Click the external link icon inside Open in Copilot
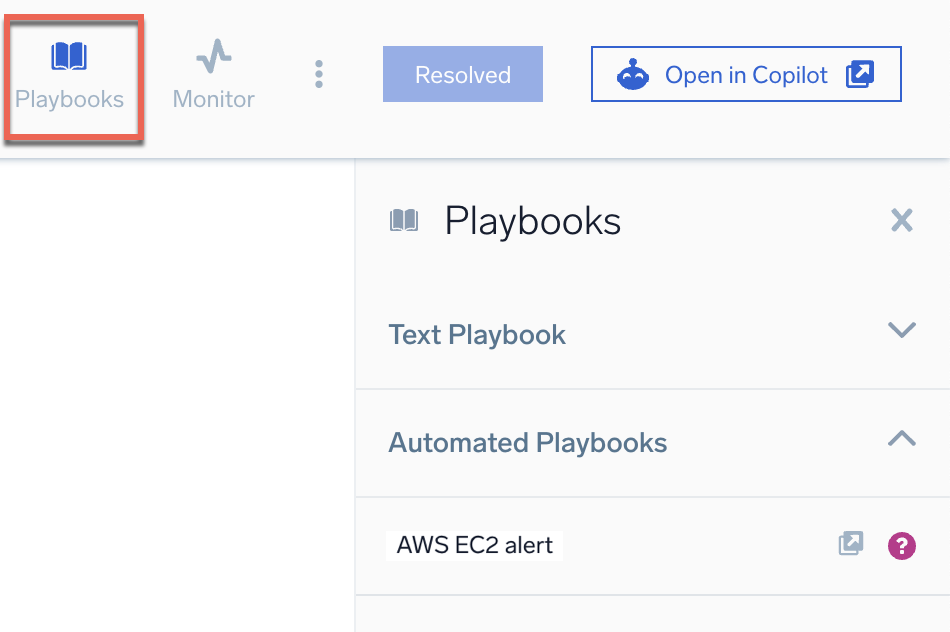Viewport: 950px width, 632px height. 858,74
